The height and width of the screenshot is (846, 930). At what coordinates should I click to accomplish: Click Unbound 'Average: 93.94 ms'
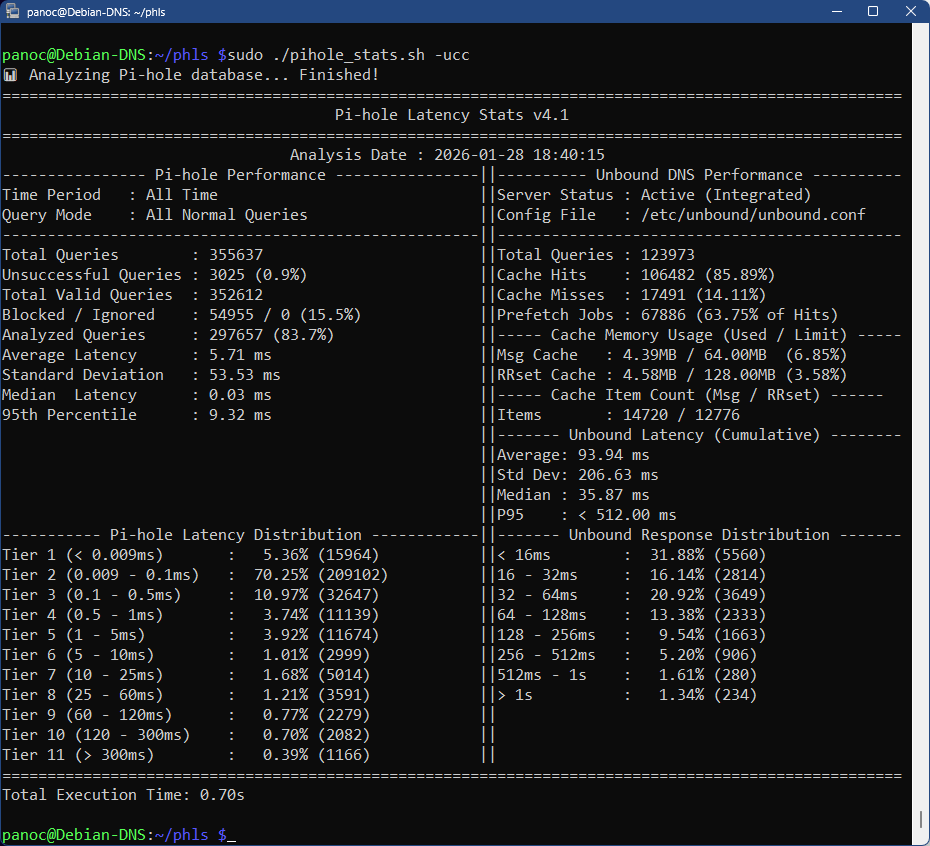coord(573,455)
